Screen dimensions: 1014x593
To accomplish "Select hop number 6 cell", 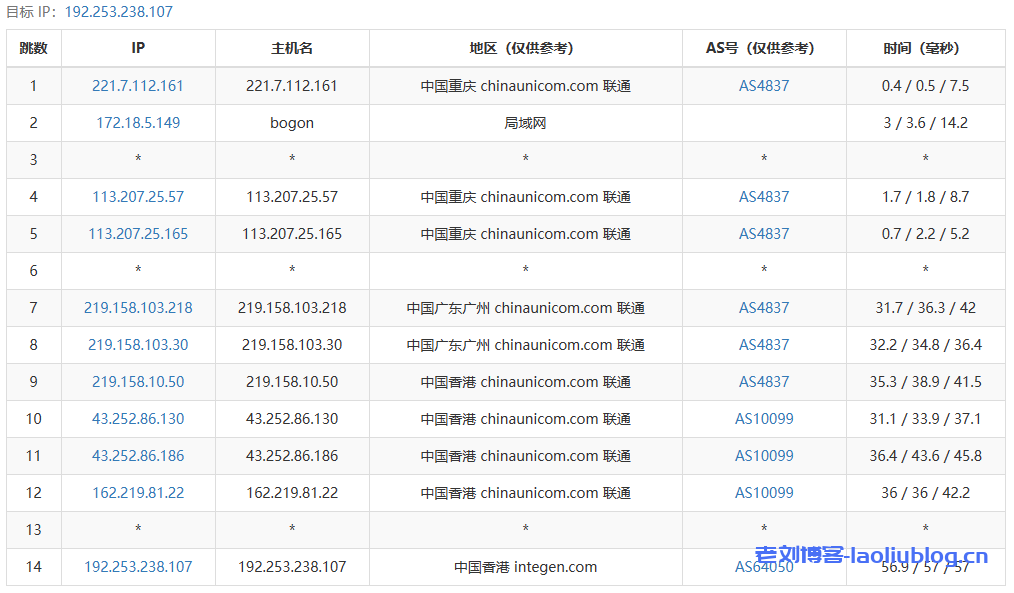I will click(x=34, y=270).
